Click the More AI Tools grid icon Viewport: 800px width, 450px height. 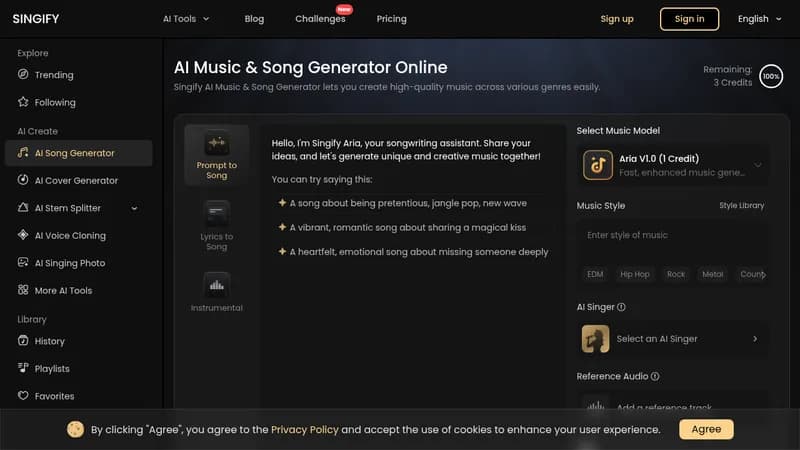(23, 290)
